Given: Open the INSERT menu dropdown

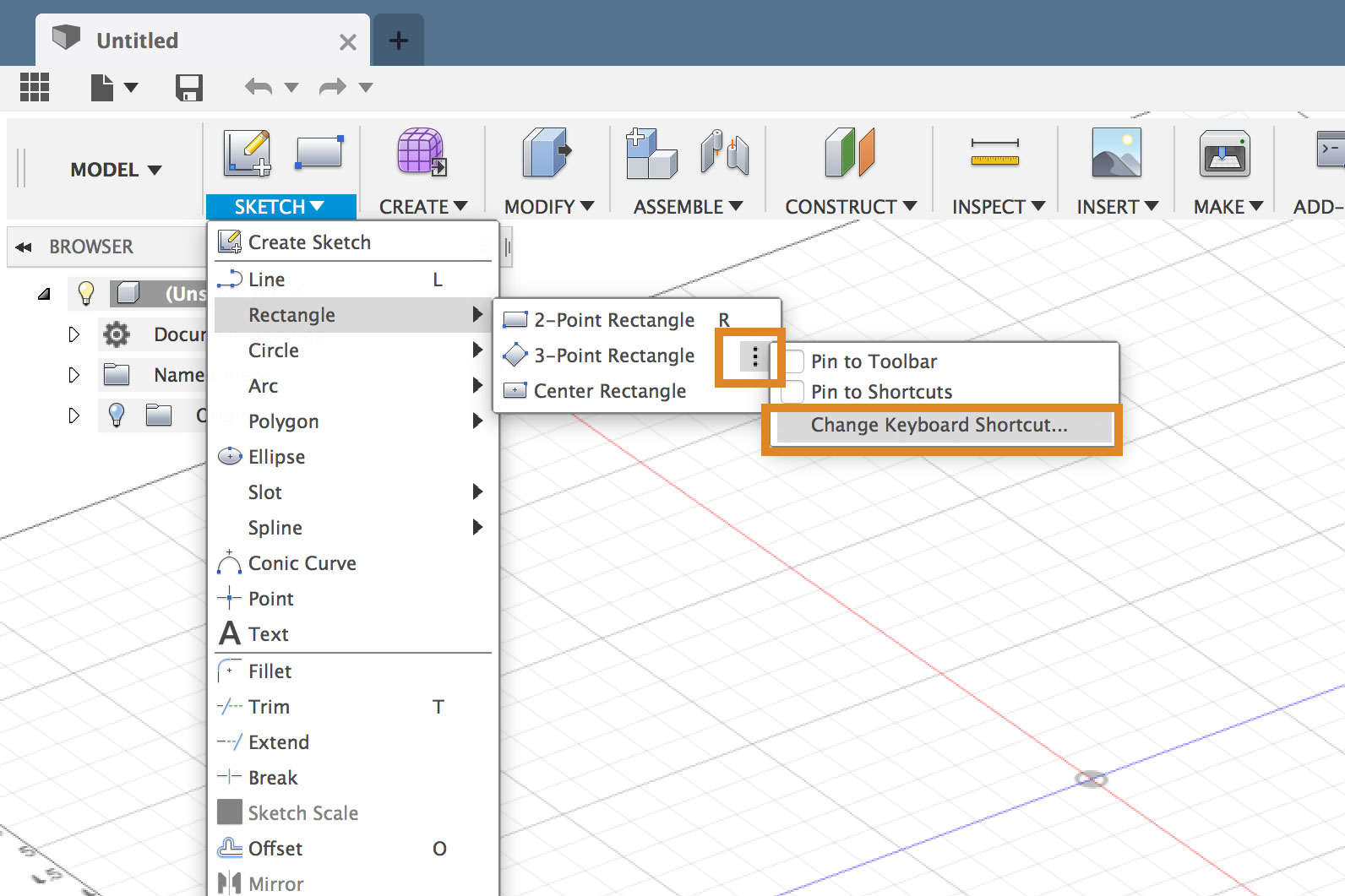Looking at the screenshot, I should [1118, 207].
